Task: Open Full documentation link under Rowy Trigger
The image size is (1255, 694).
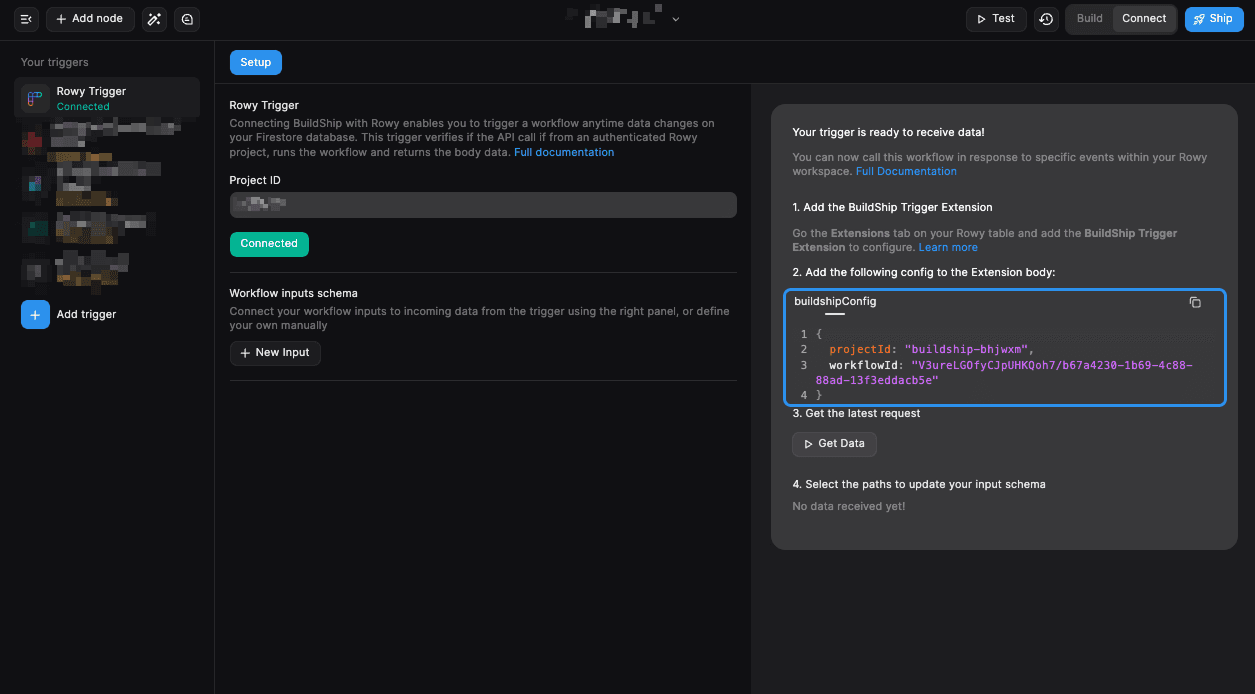Action: tap(564, 152)
